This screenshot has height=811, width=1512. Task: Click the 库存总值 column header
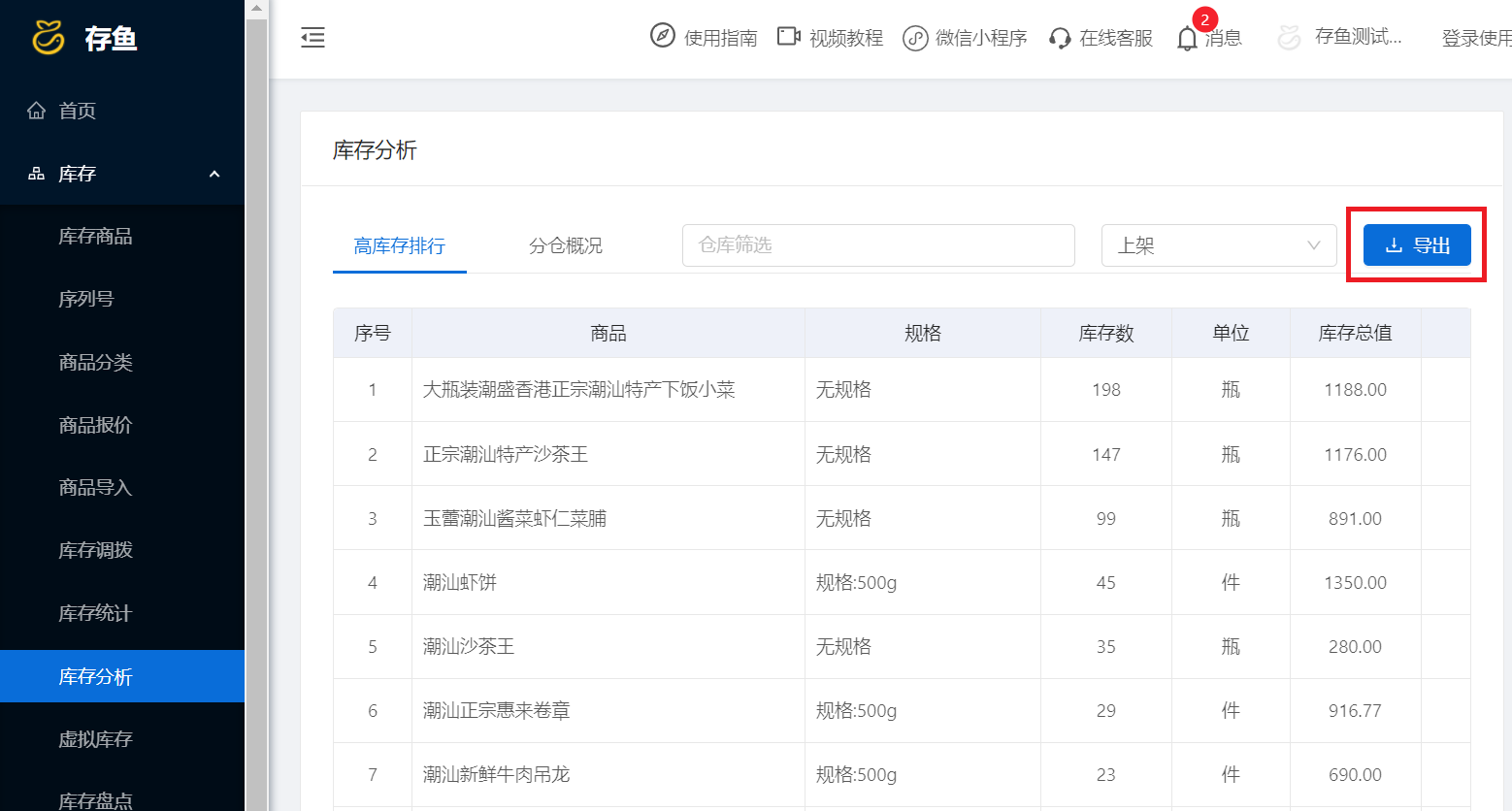1356,334
